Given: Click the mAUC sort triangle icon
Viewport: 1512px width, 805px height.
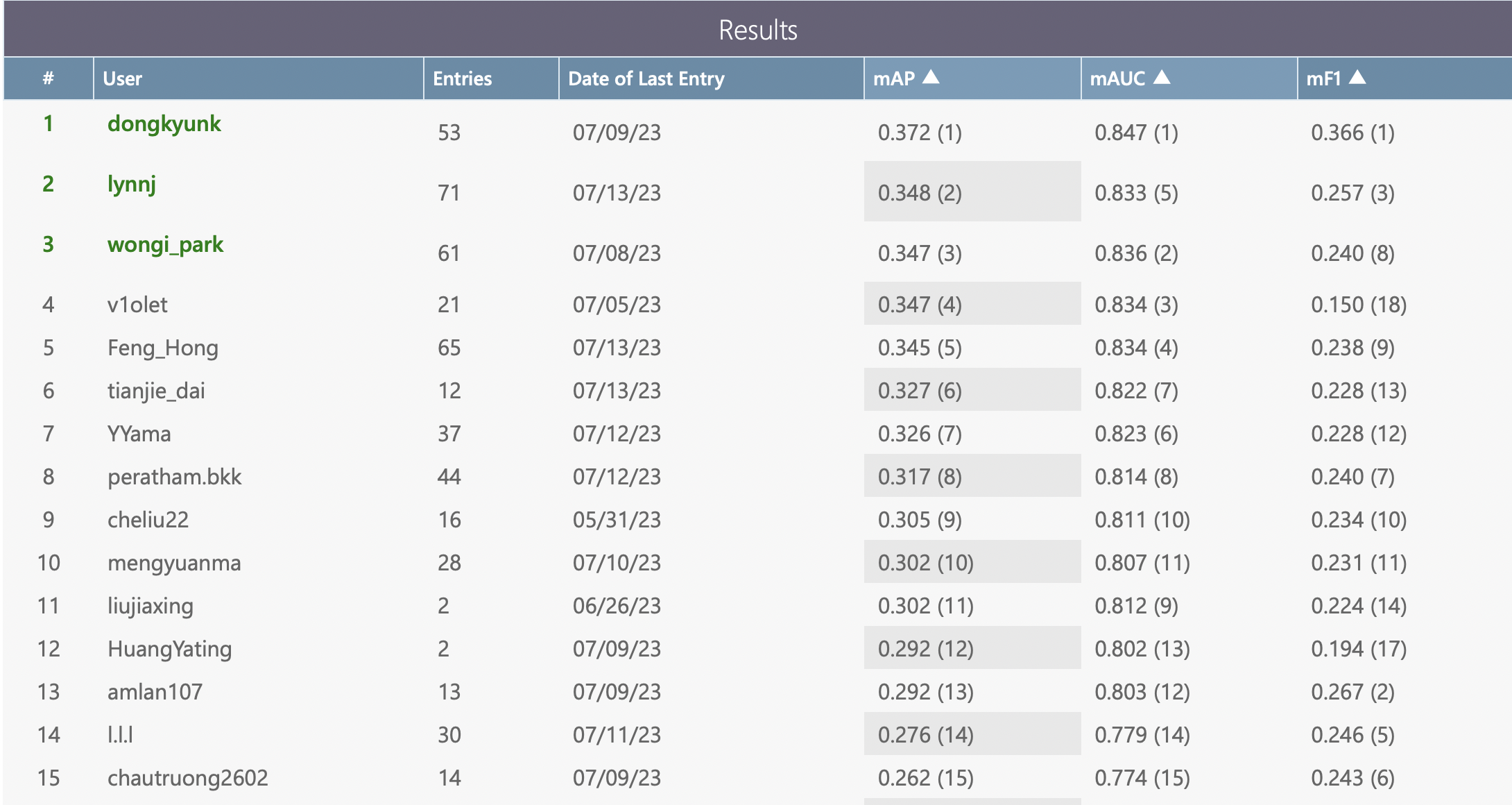Looking at the screenshot, I should pyautogui.click(x=1162, y=77).
